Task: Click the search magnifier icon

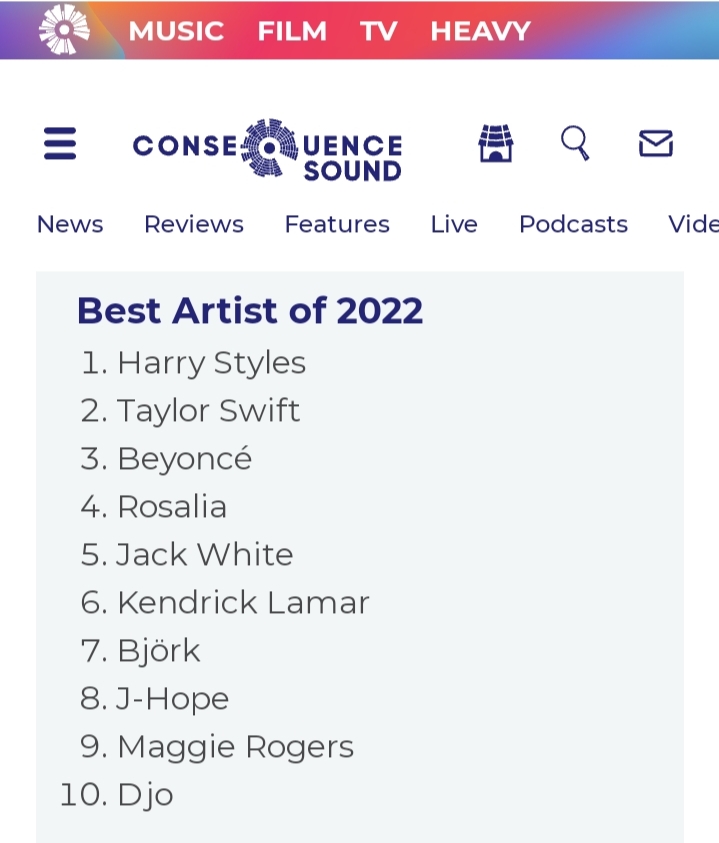Action: [575, 143]
